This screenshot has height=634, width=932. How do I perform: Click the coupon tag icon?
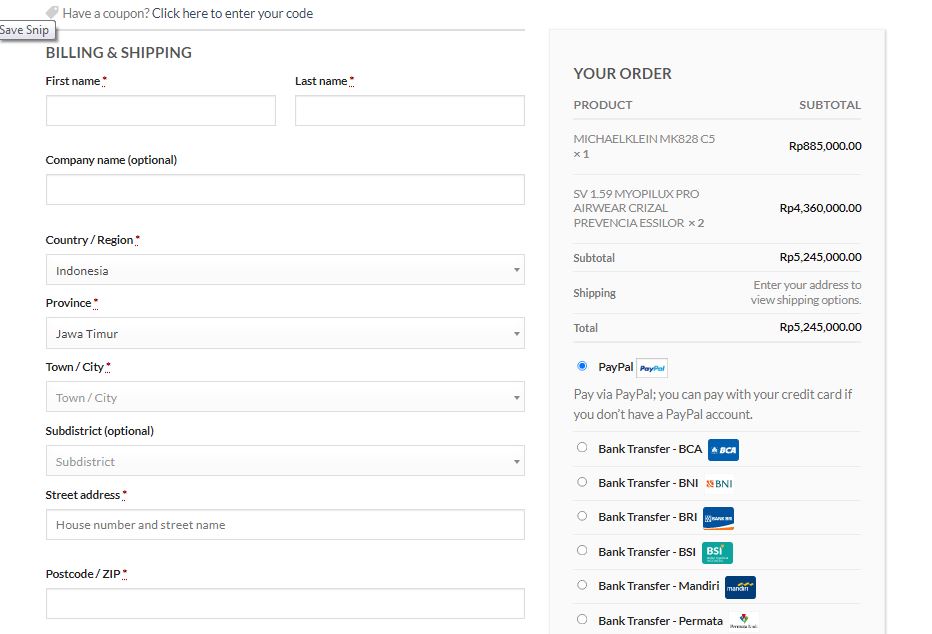click(x=52, y=13)
